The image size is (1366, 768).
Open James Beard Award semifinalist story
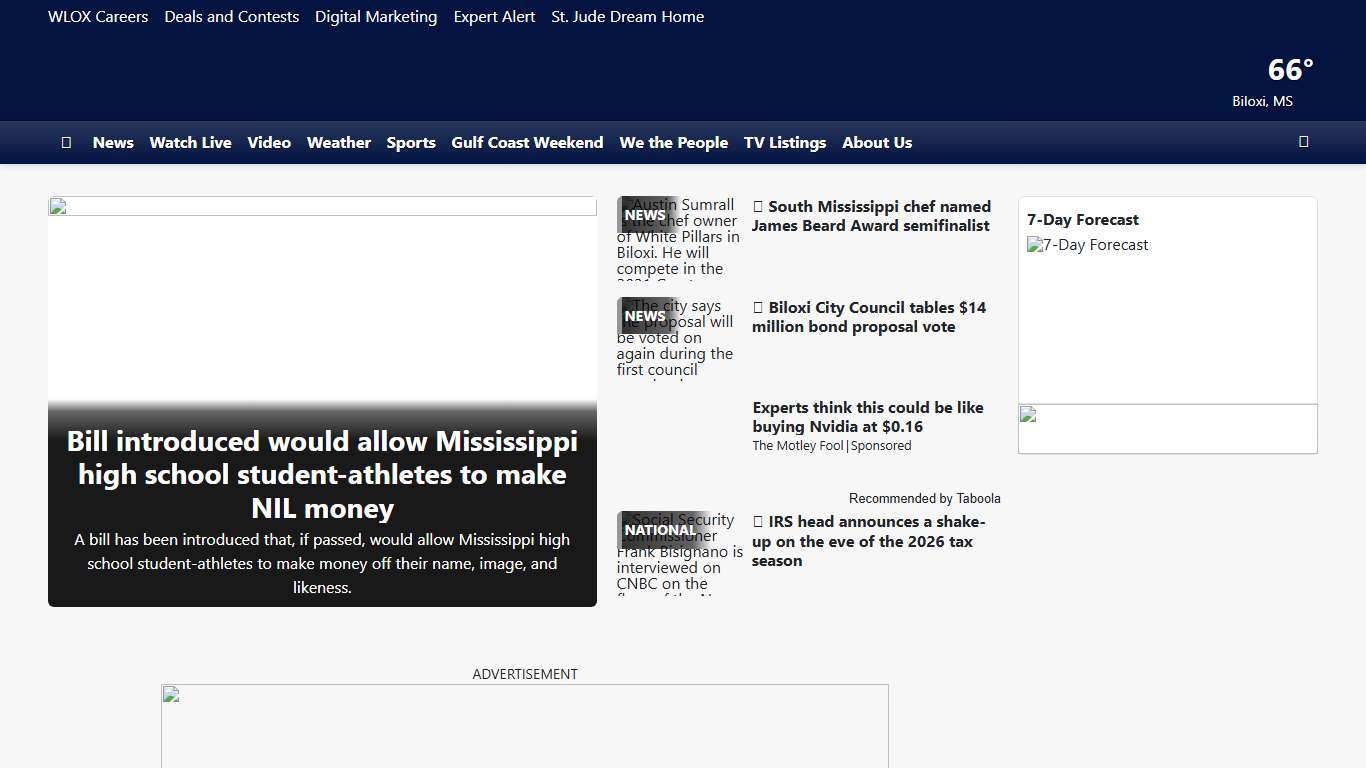tap(871, 216)
